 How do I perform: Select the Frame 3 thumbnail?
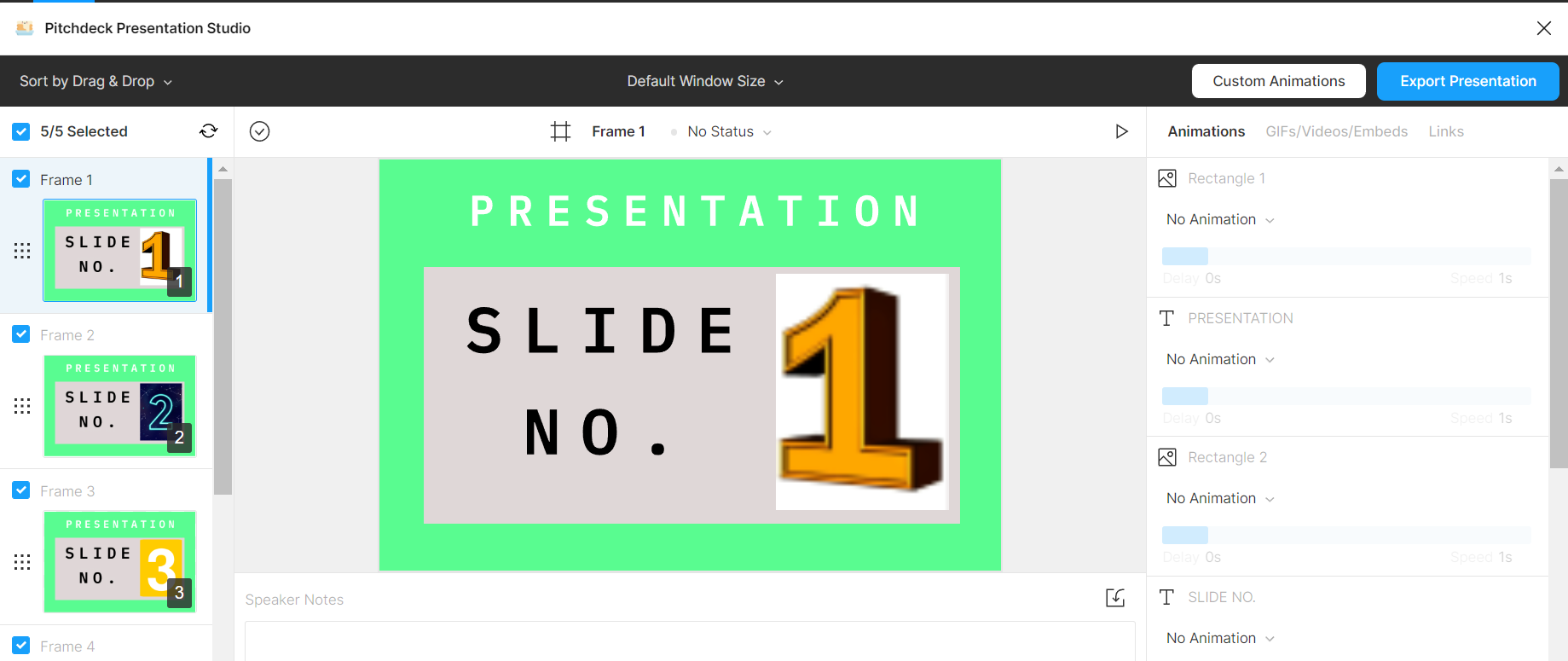click(119, 561)
